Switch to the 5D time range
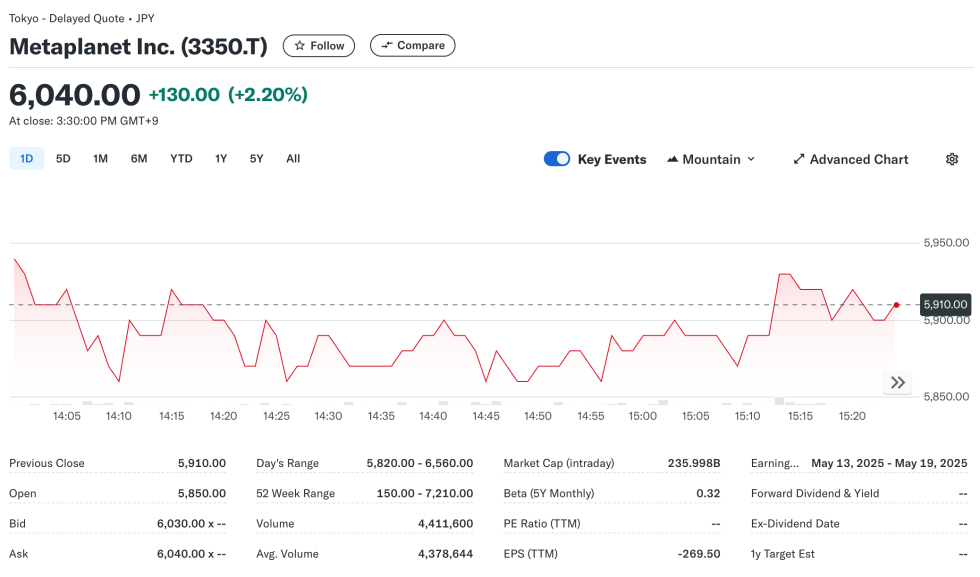980x577 pixels. point(63,159)
